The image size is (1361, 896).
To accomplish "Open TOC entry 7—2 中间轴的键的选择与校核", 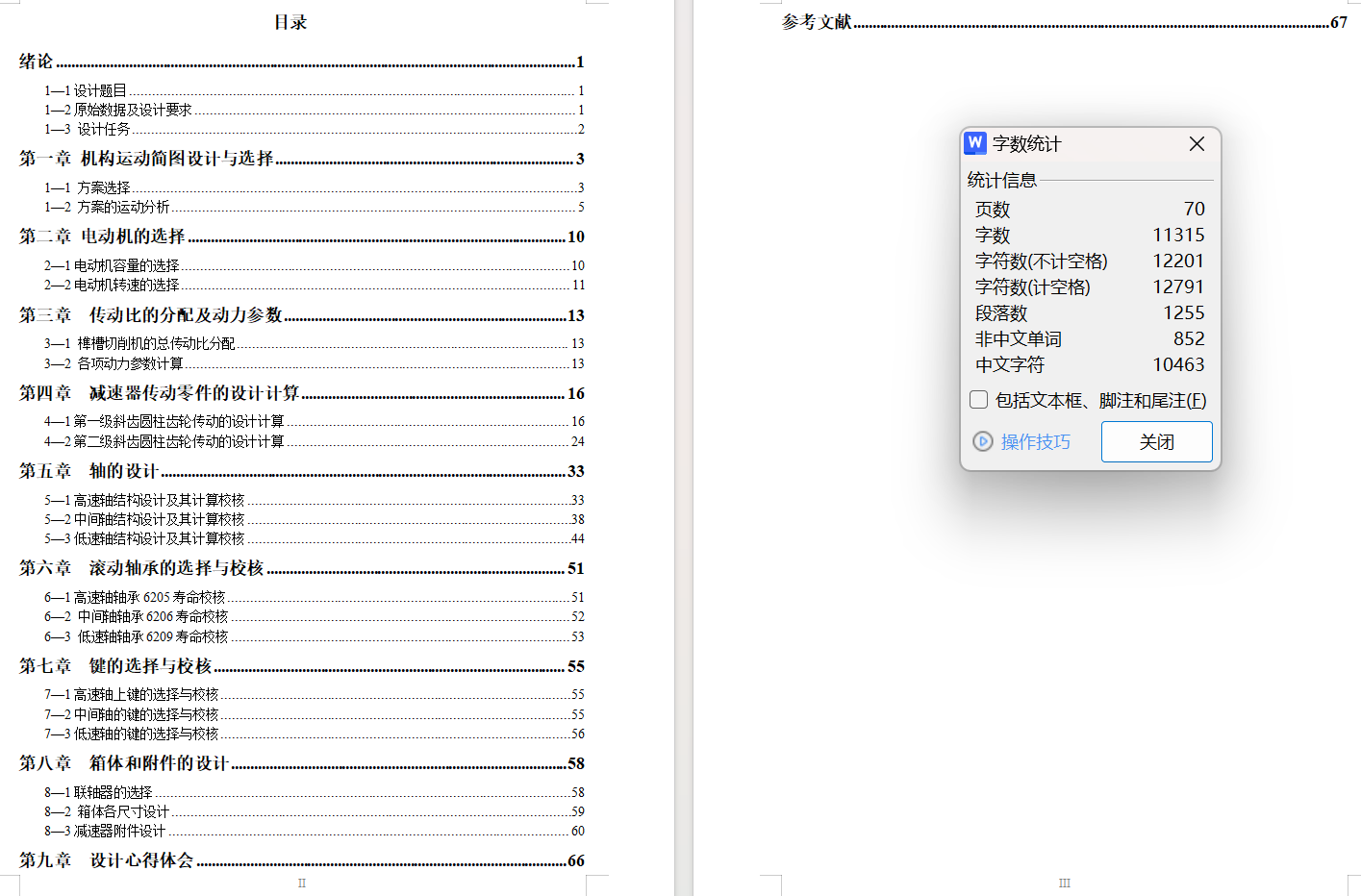I will 314,714.
